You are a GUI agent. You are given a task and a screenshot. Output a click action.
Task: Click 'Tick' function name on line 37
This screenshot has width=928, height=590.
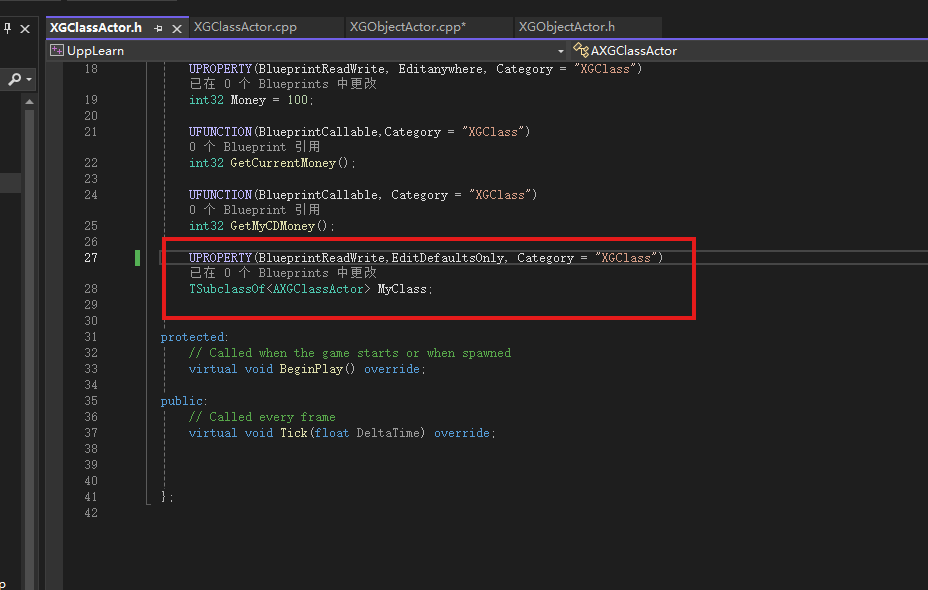click(x=294, y=433)
